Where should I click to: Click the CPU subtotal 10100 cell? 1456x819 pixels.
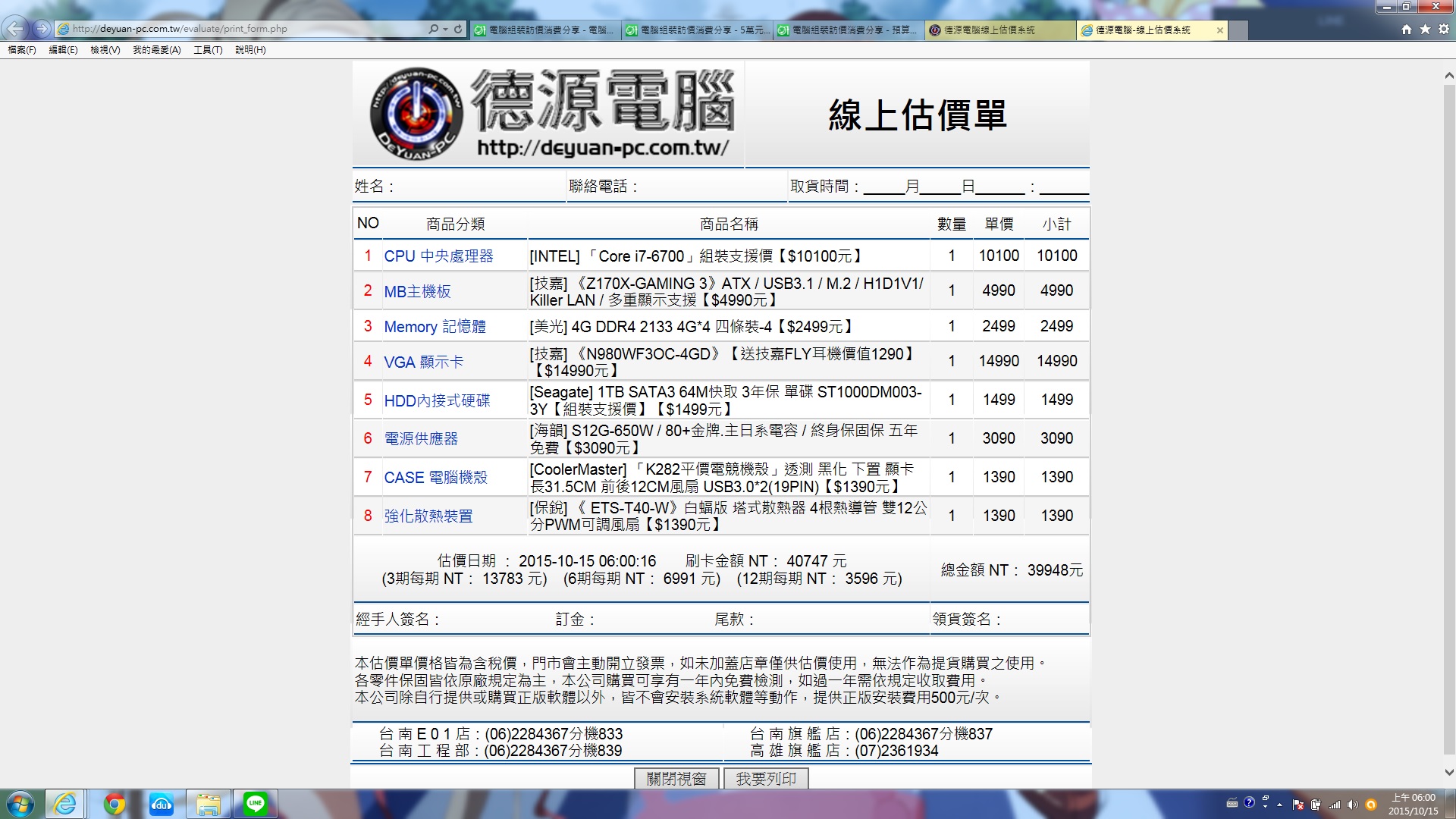coord(1057,256)
